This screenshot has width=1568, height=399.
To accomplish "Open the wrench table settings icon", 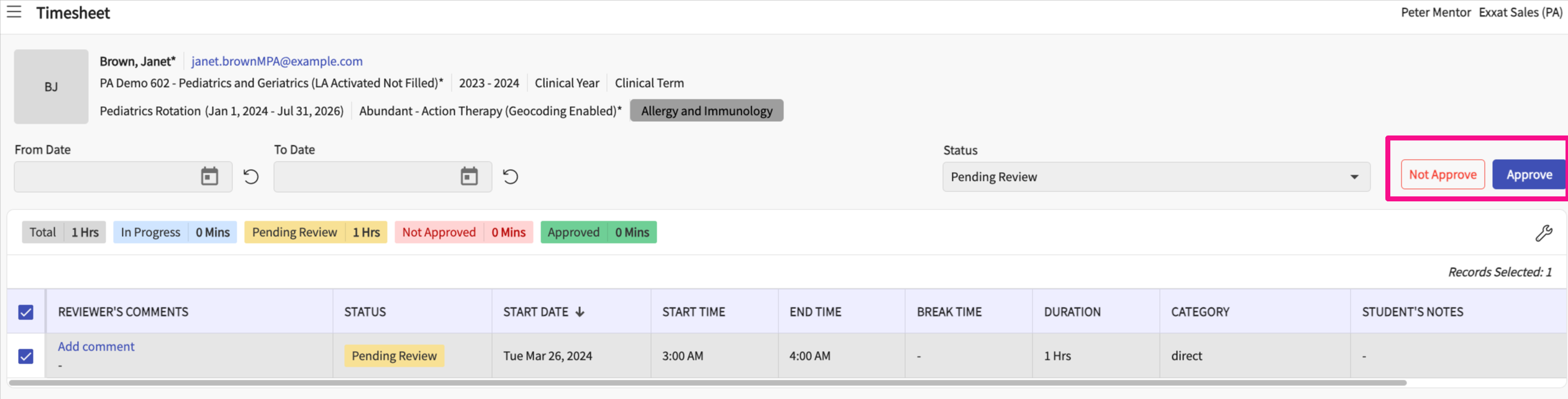I will tap(1543, 233).
